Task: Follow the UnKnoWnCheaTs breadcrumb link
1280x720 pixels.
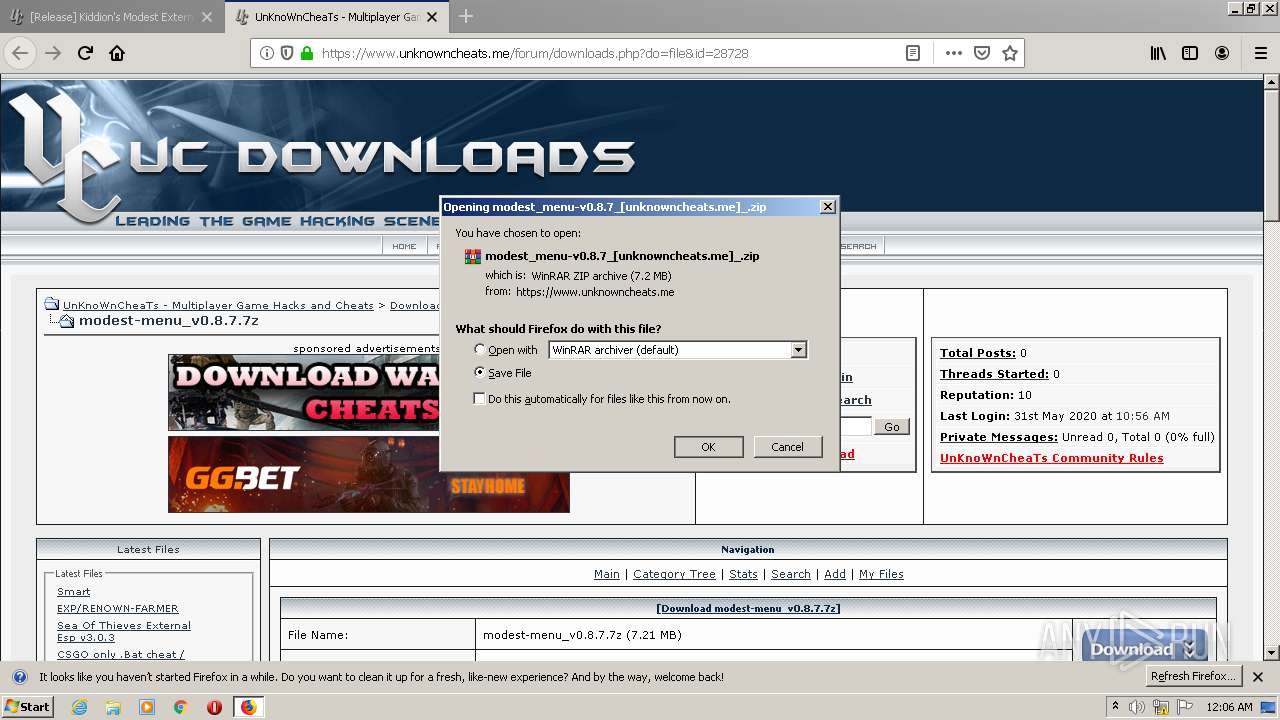Action: pyautogui.click(x=218, y=305)
